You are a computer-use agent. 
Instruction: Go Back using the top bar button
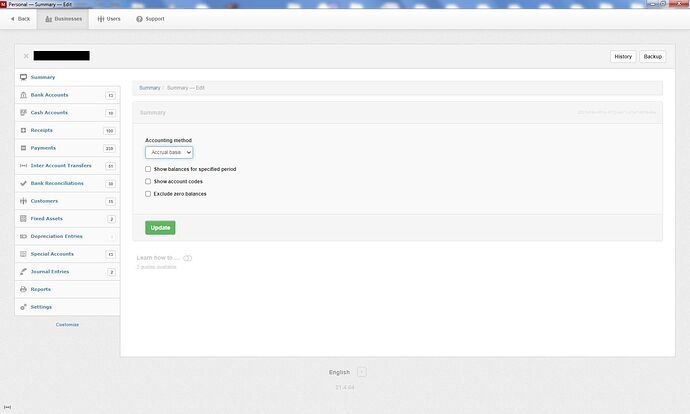pos(20,19)
